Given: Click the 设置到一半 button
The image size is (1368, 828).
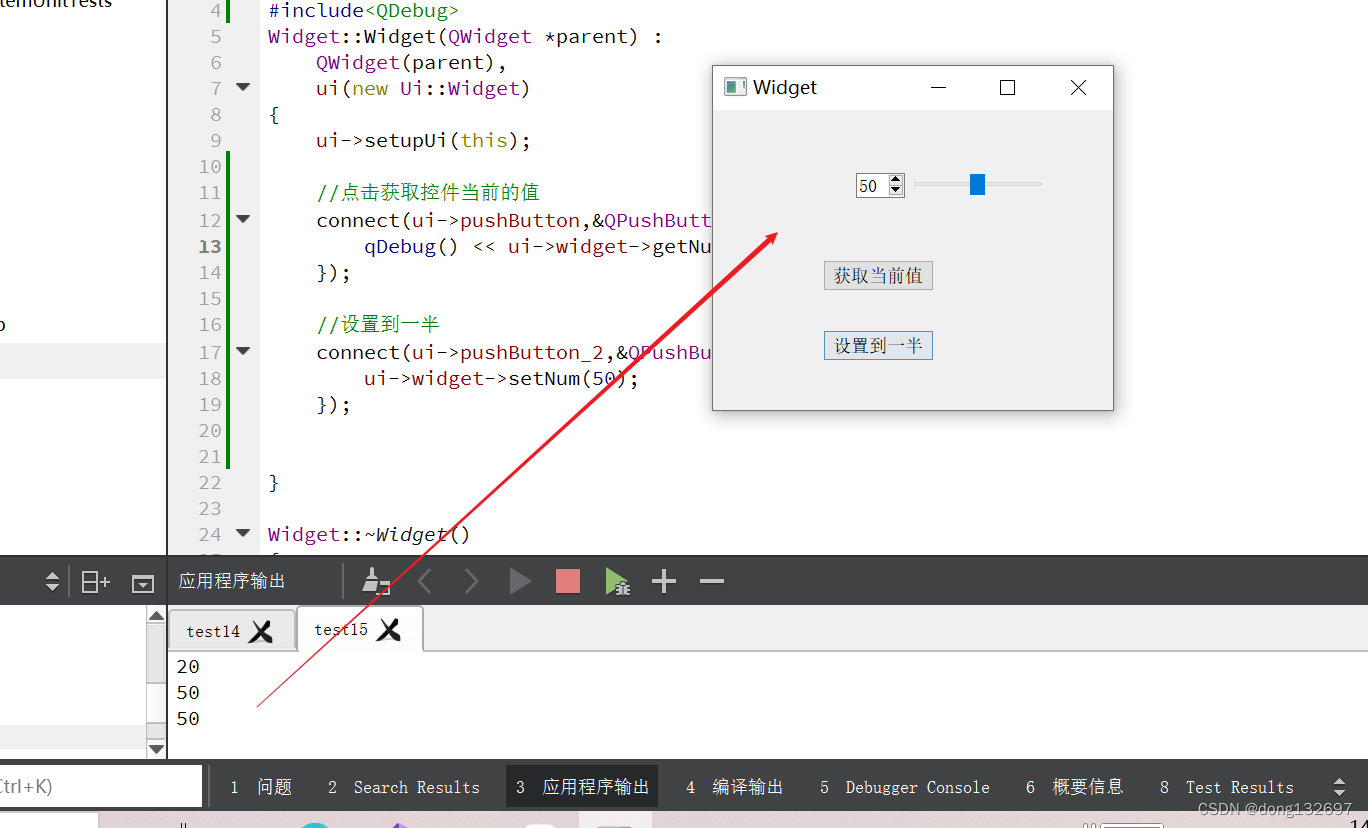Looking at the screenshot, I should pyautogui.click(x=878, y=345).
